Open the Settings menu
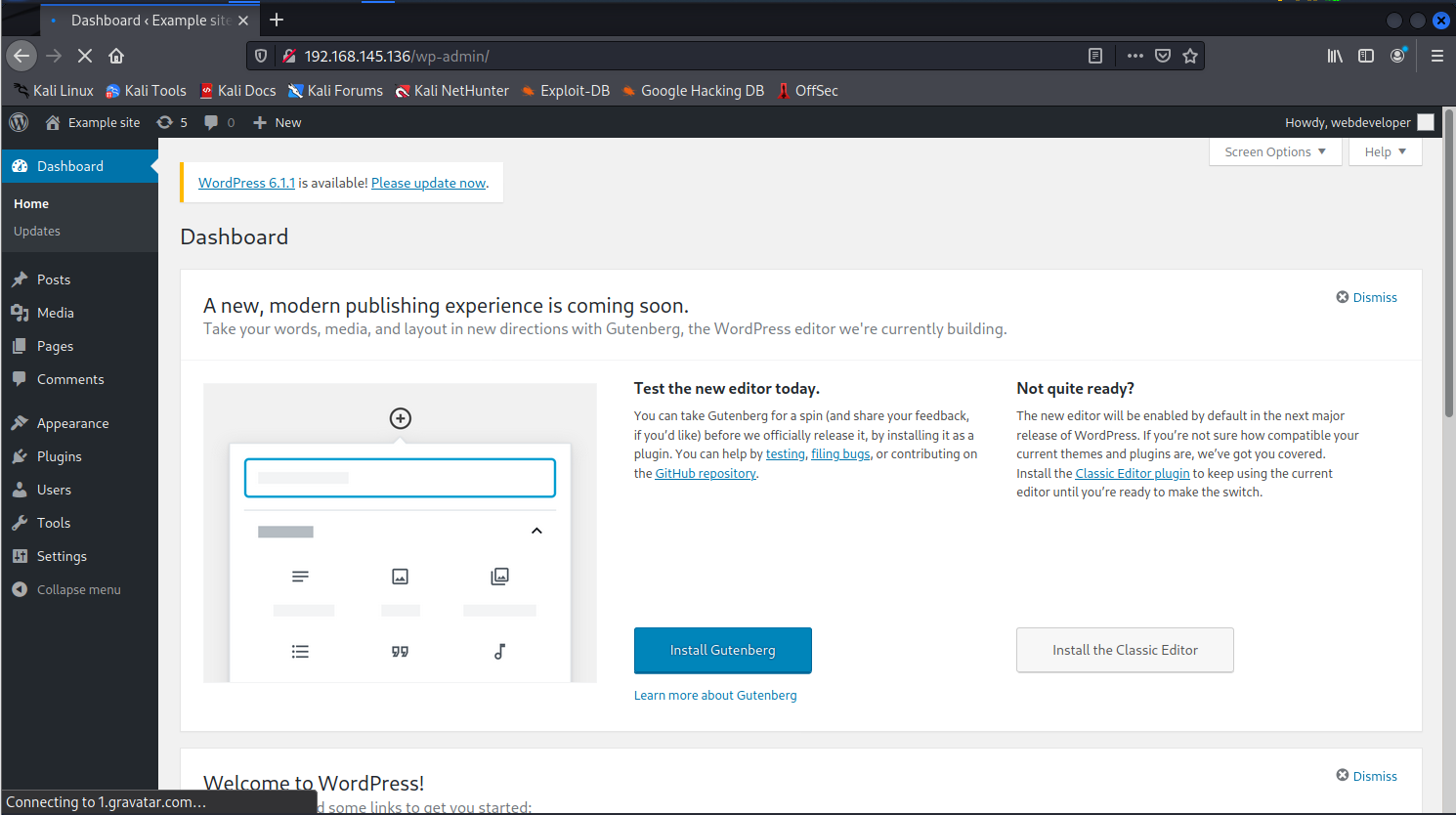Viewport: 1456px width, 815px height. (79, 556)
